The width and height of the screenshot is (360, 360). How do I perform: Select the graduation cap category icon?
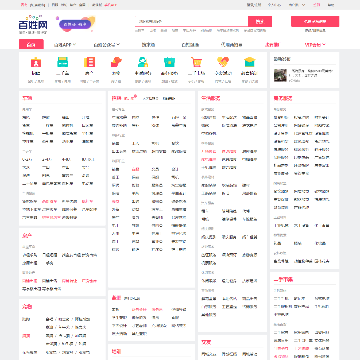pyautogui.click(x=250, y=62)
